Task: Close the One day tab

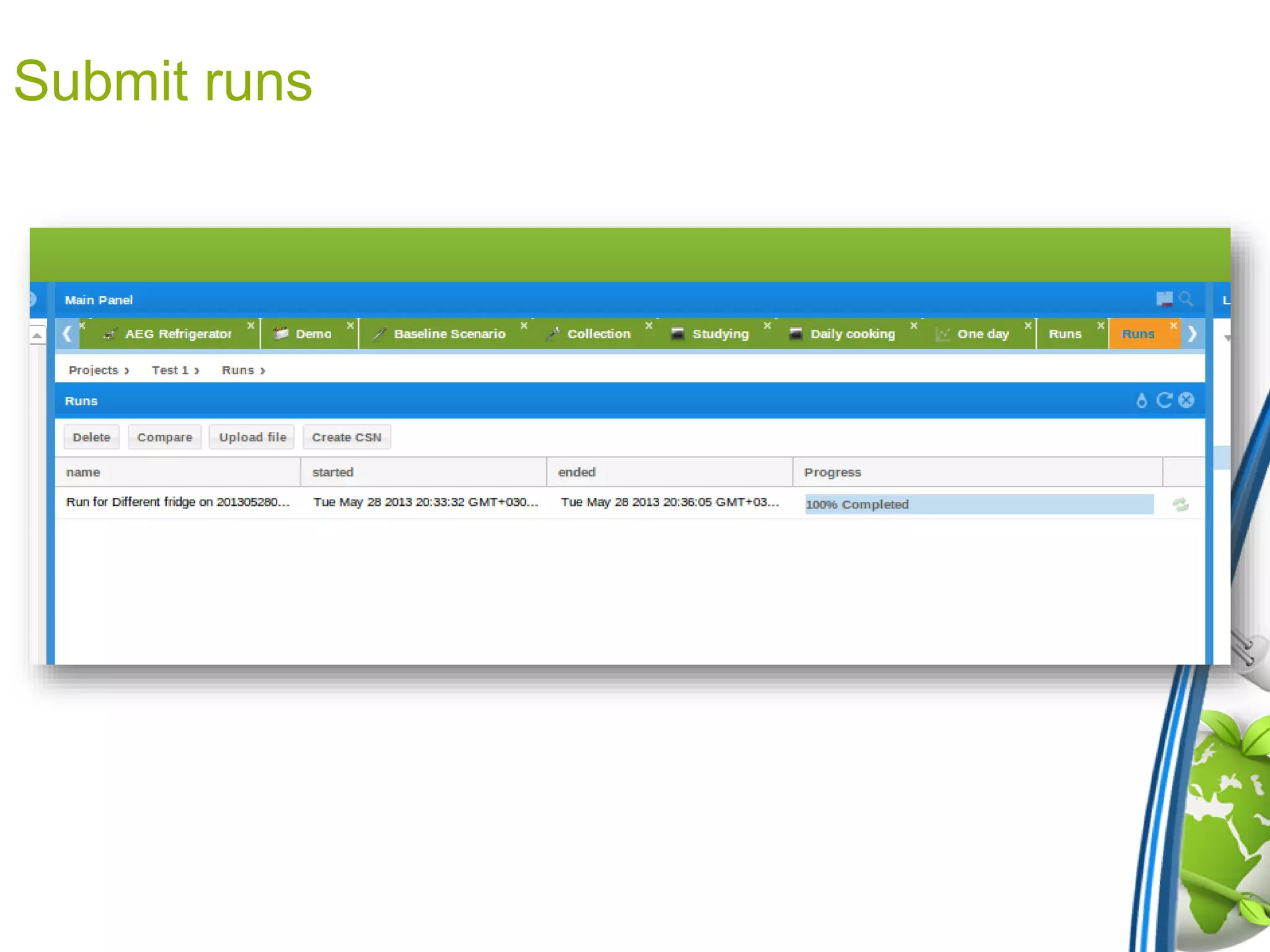Action: coord(1028,325)
